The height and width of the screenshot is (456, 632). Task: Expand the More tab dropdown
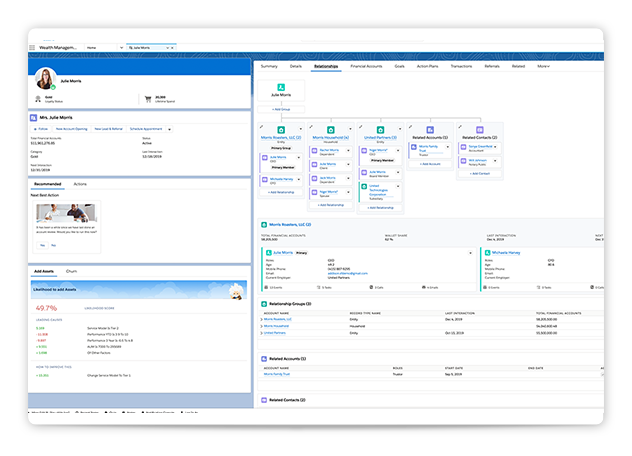tap(543, 66)
